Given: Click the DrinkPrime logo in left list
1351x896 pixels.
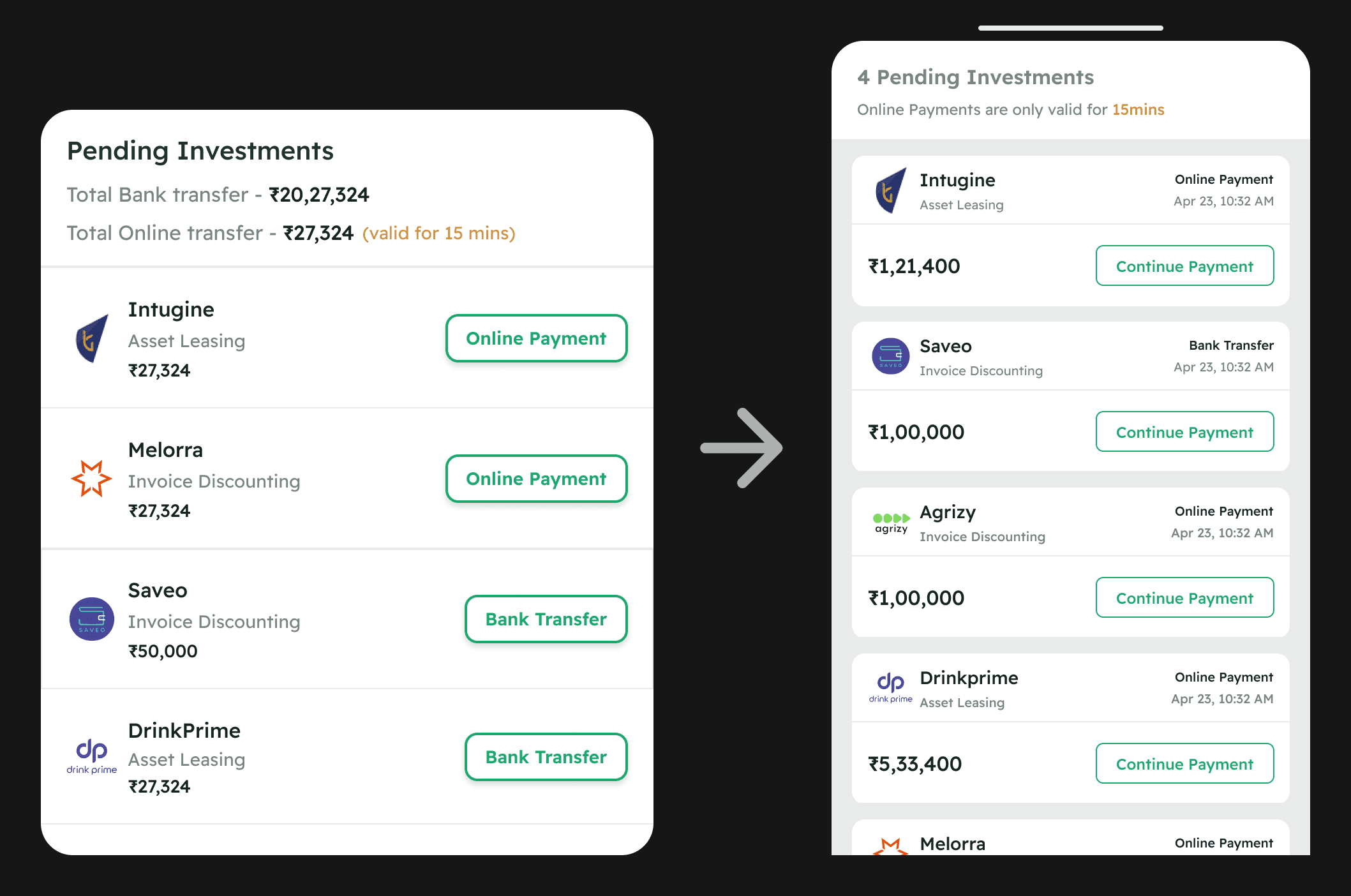Looking at the screenshot, I should (x=92, y=756).
